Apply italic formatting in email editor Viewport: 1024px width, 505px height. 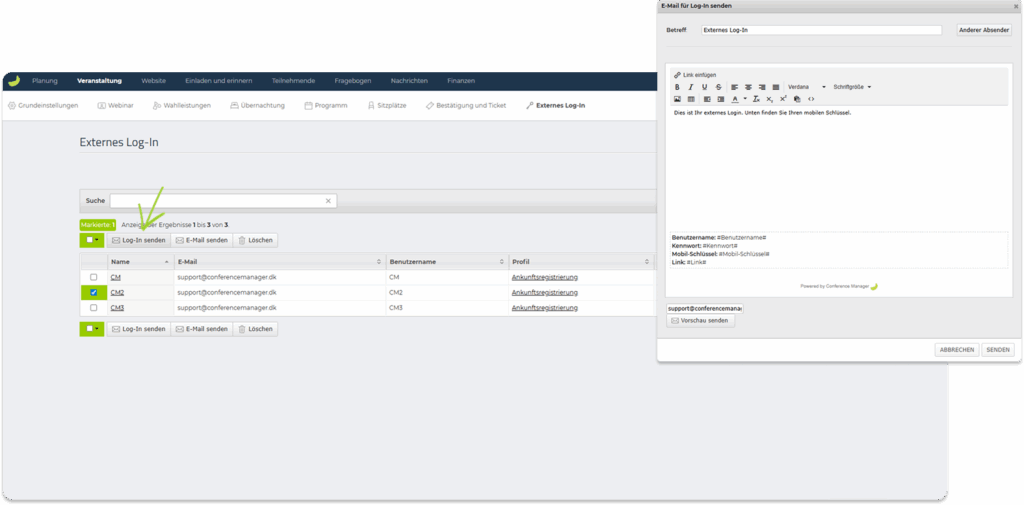691,87
